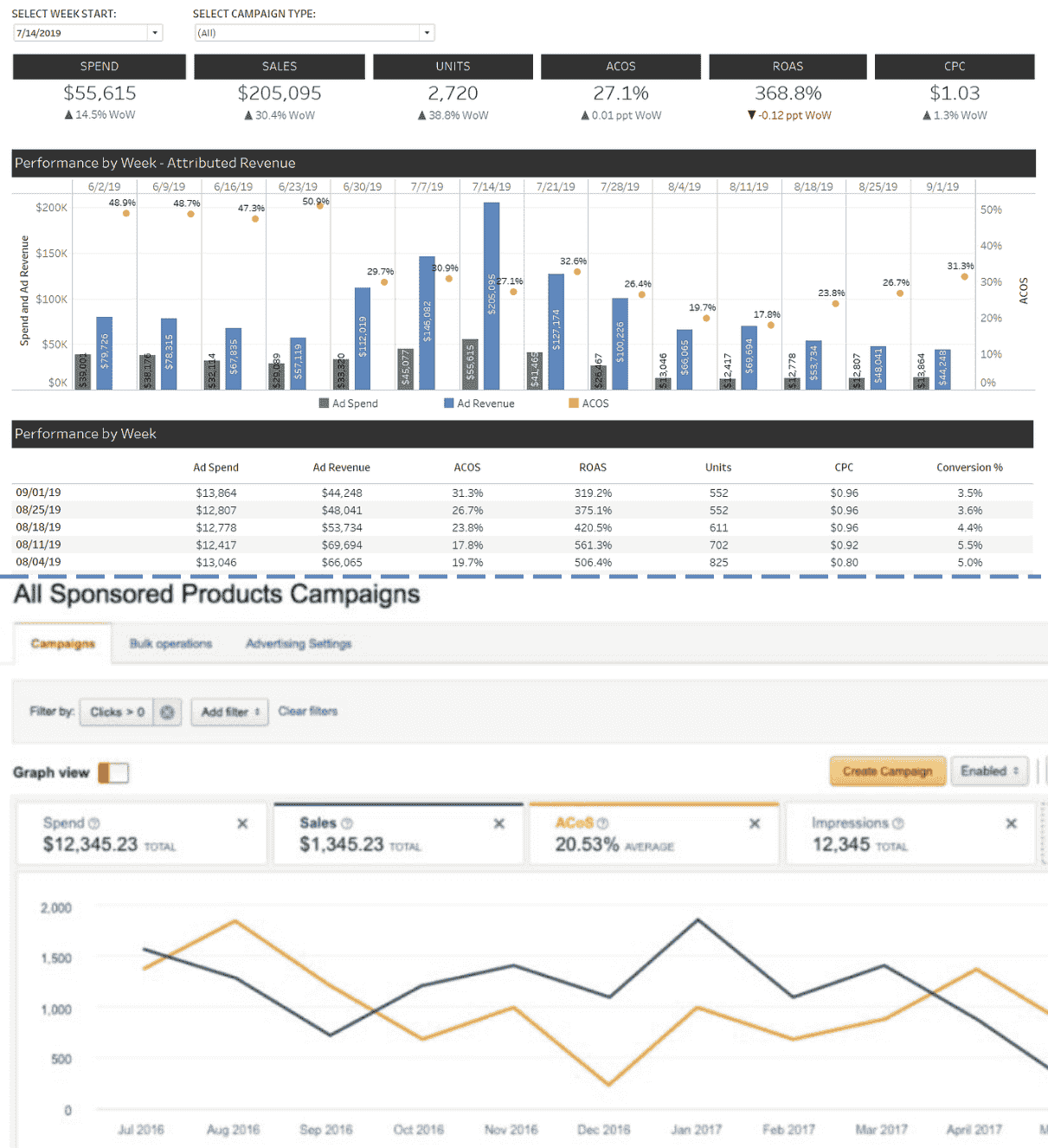Open the Advertising Settings tab
Screen dimensions: 1048x1148
tap(298, 643)
